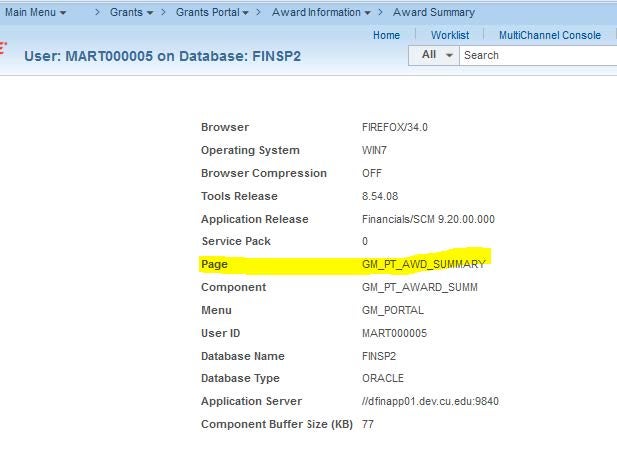The image size is (617, 457).
Task: Click the arrow icon beside Main Menu
Action: click(63, 13)
